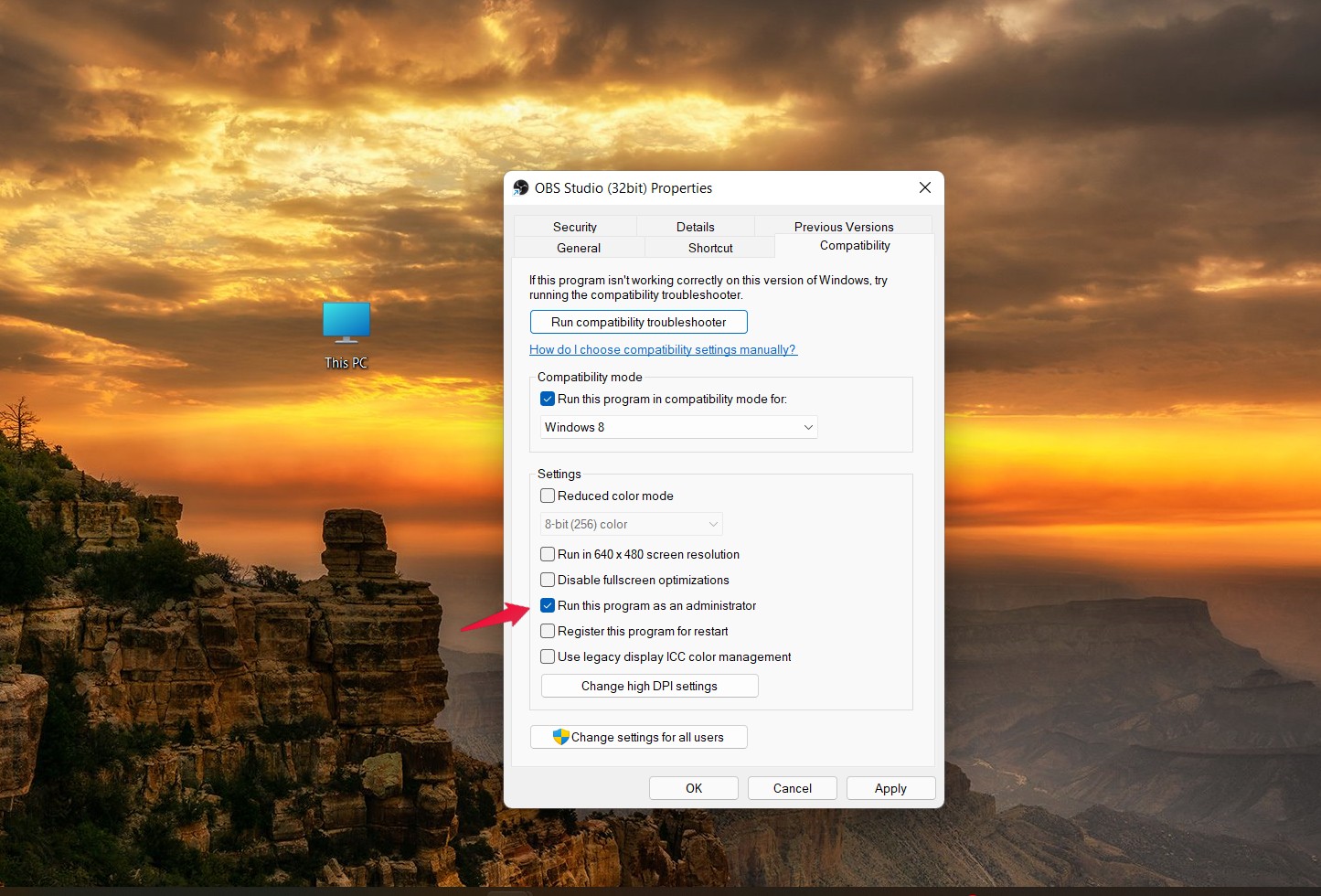Click Change high DPI settings button
This screenshot has height=896, width=1321.
pyautogui.click(x=650, y=686)
